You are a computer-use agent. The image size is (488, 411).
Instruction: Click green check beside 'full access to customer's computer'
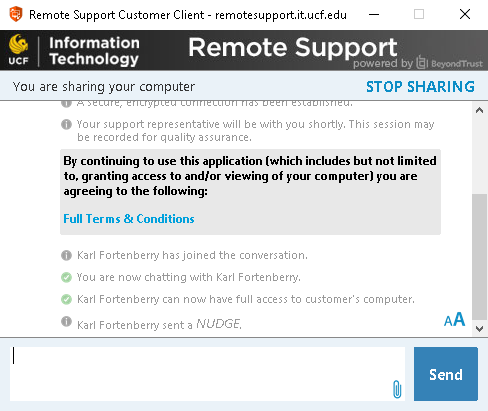tap(66, 299)
